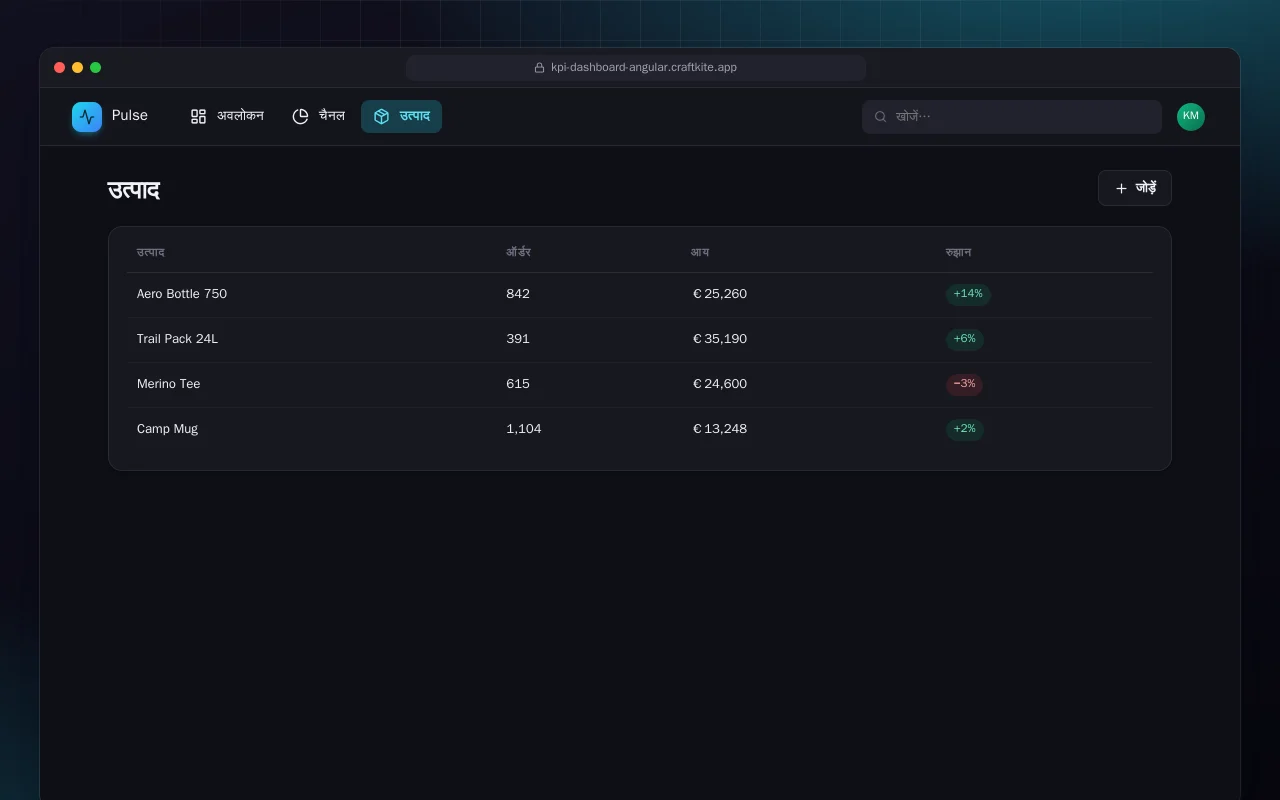This screenshot has height=800, width=1280.
Task: Sort by the ऑर्डर column header
Action: click(518, 252)
